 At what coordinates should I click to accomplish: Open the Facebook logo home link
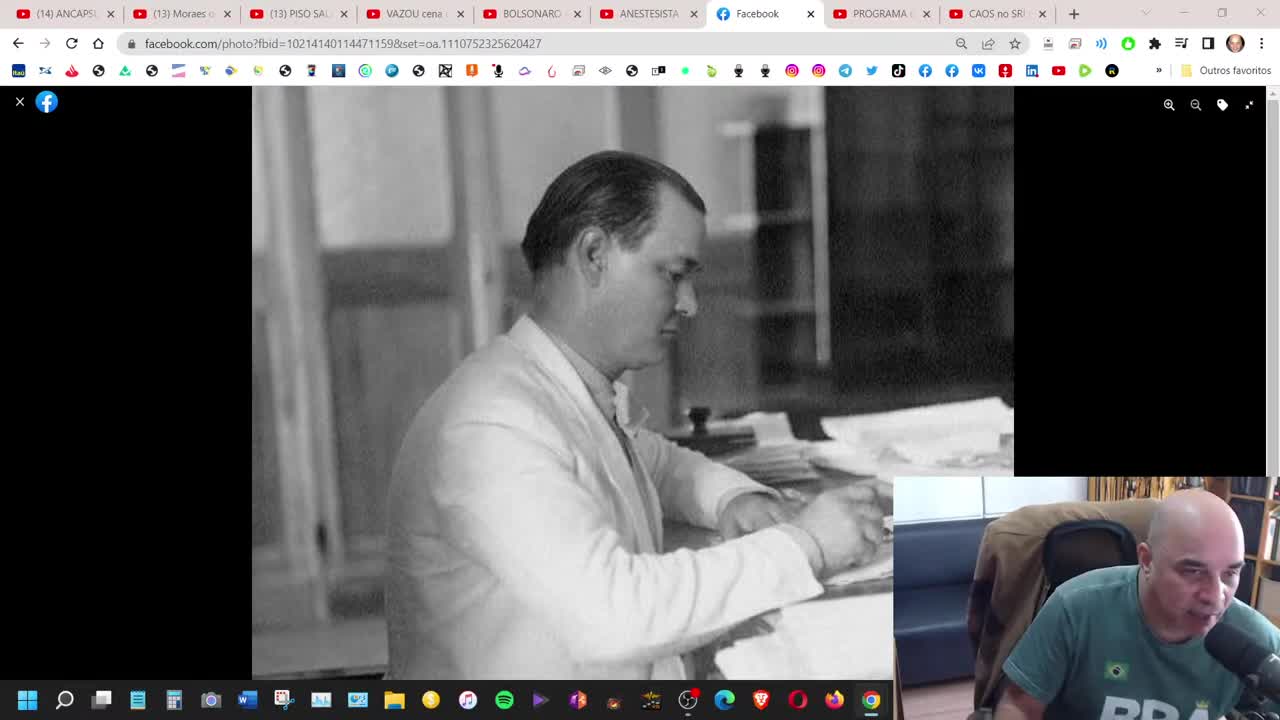tap(47, 102)
